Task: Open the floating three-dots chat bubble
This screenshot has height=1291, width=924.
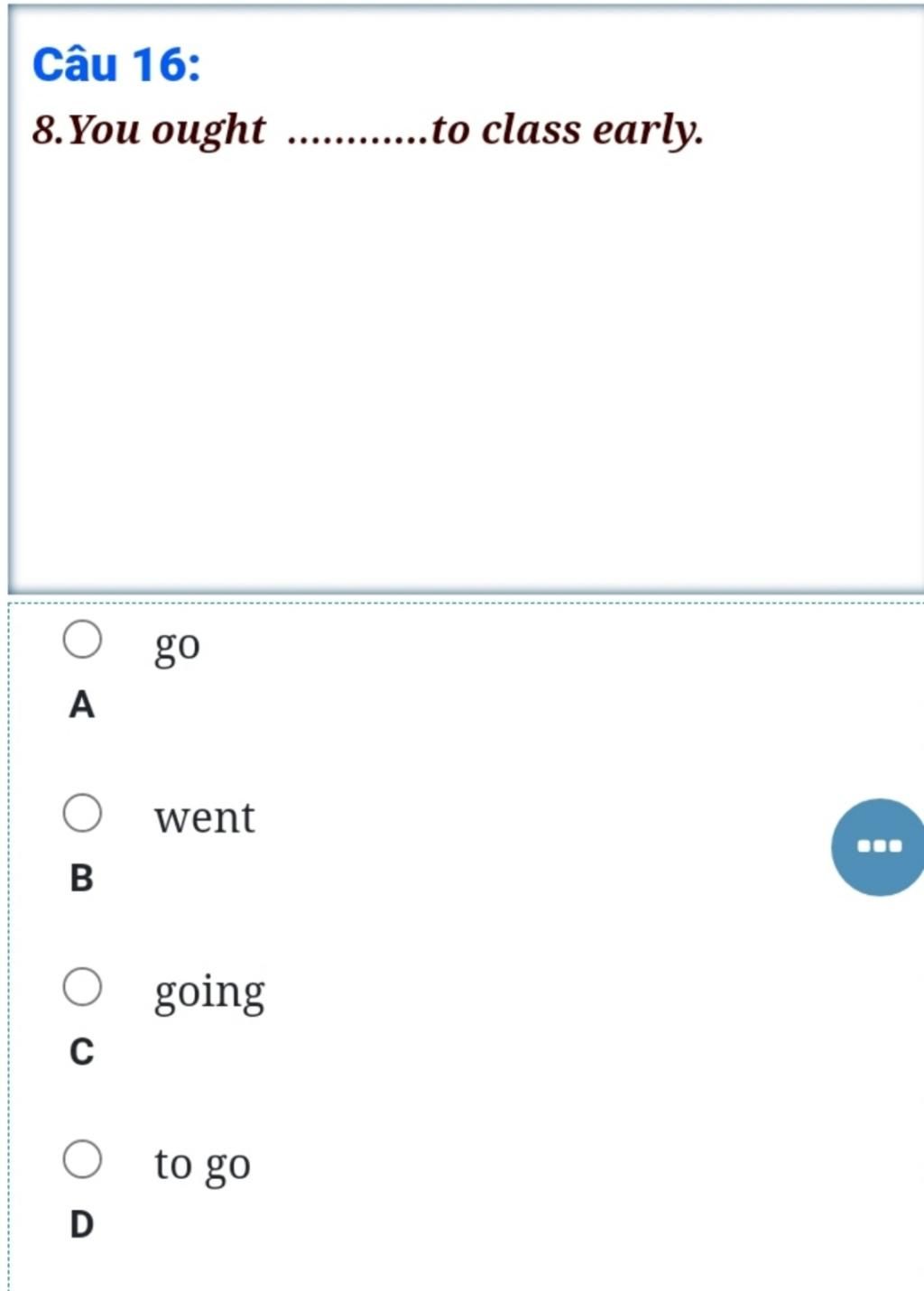Action: coord(878,846)
